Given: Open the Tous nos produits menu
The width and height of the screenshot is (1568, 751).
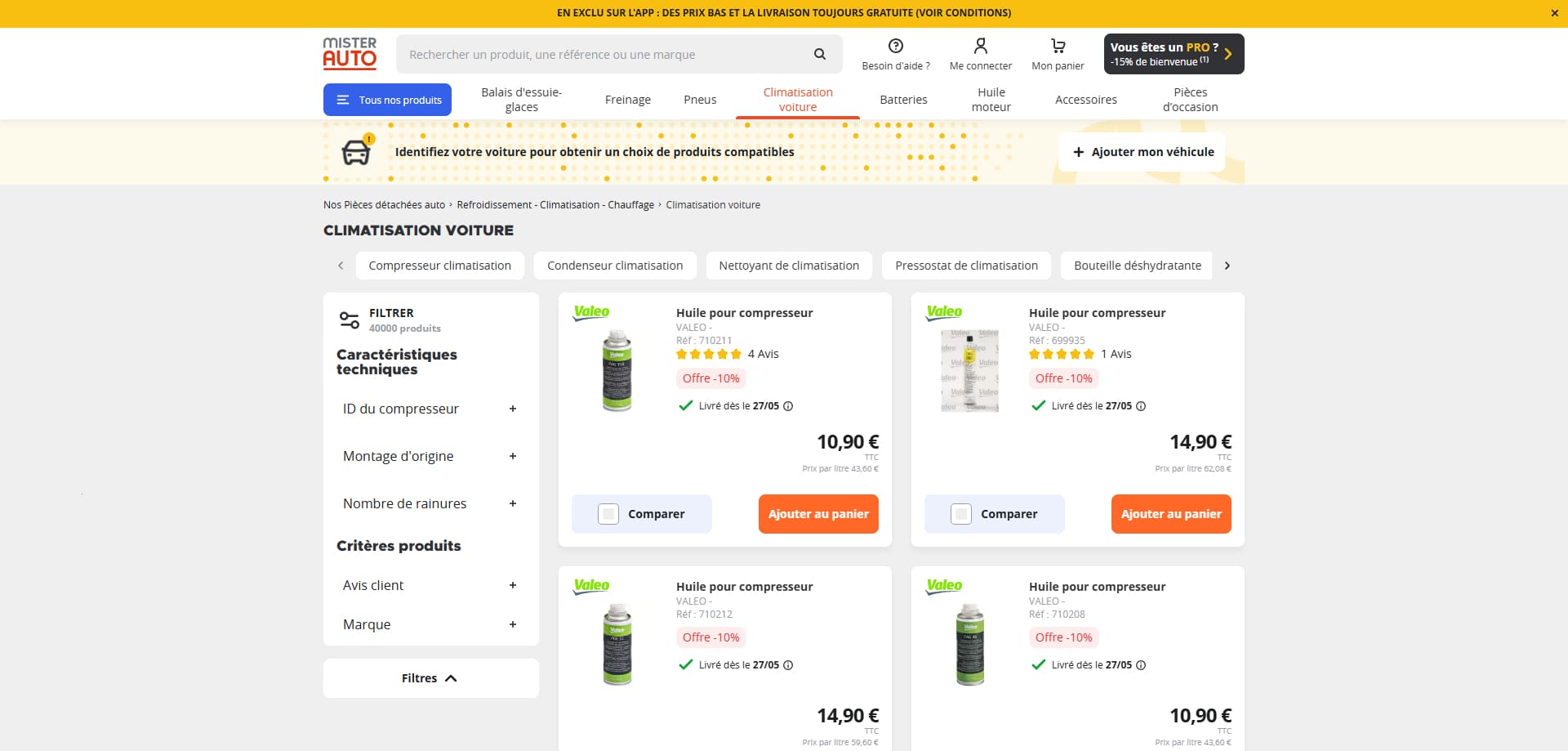Looking at the screenshot, I should [x=387, y=100].
